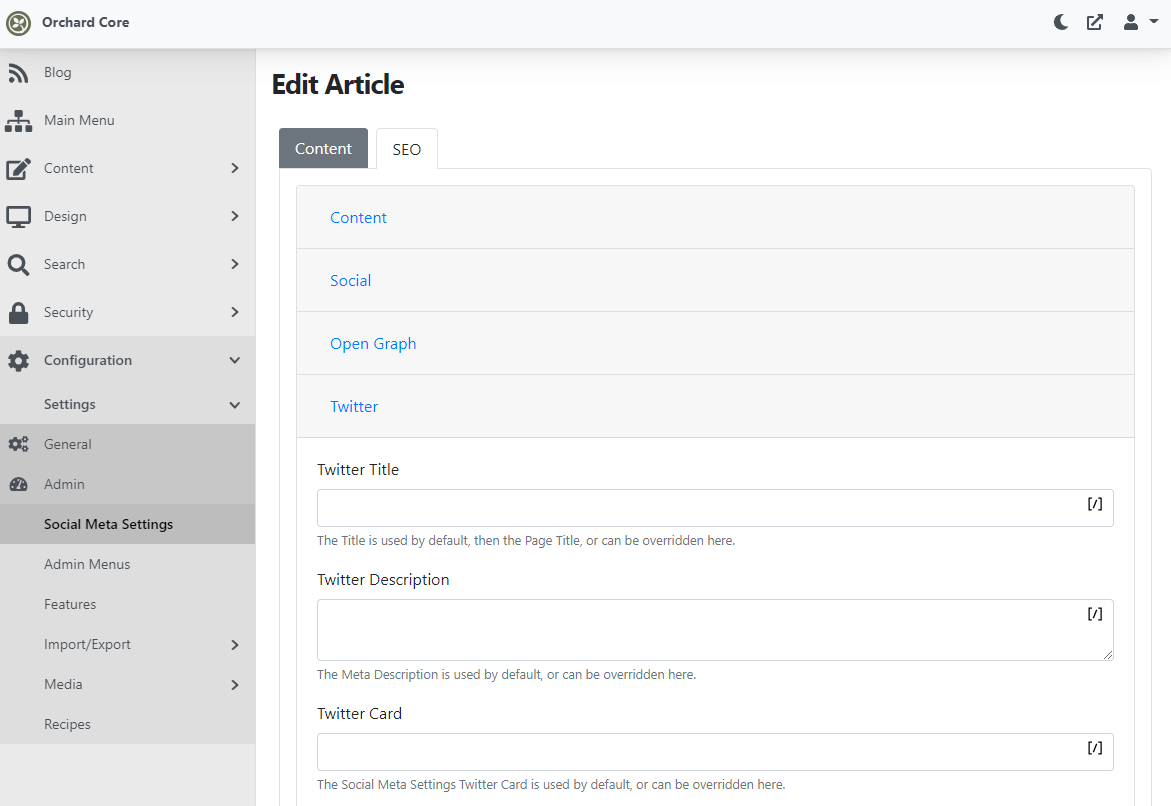Expand the Import/Export submenu chevron

point(234,645)
